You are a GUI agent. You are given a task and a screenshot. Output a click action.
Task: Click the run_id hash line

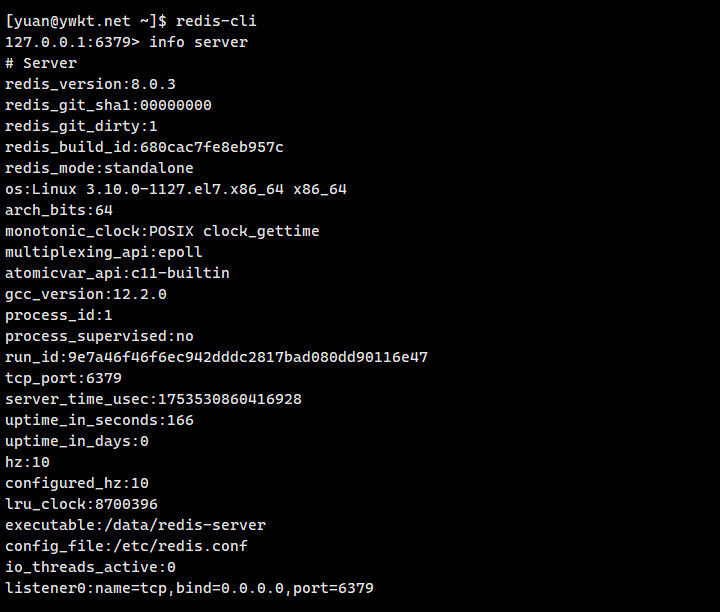(x=216, y=357)
